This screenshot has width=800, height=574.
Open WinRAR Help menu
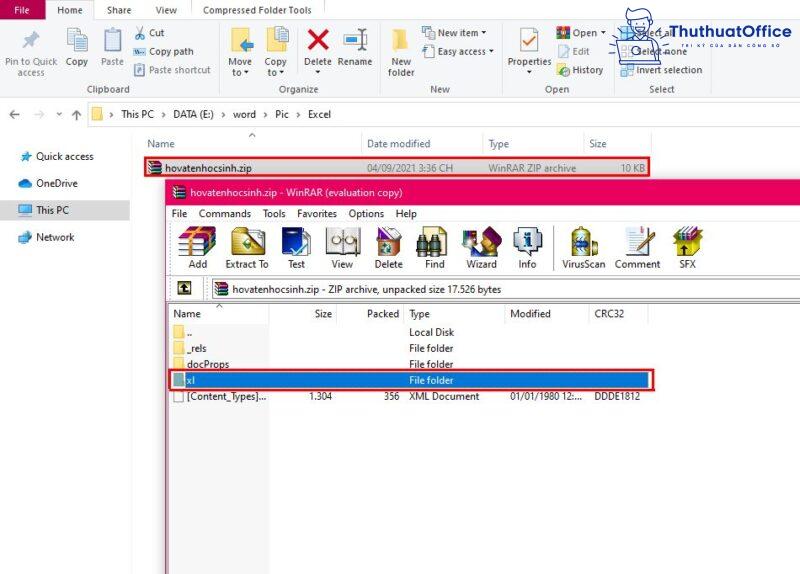406,214
